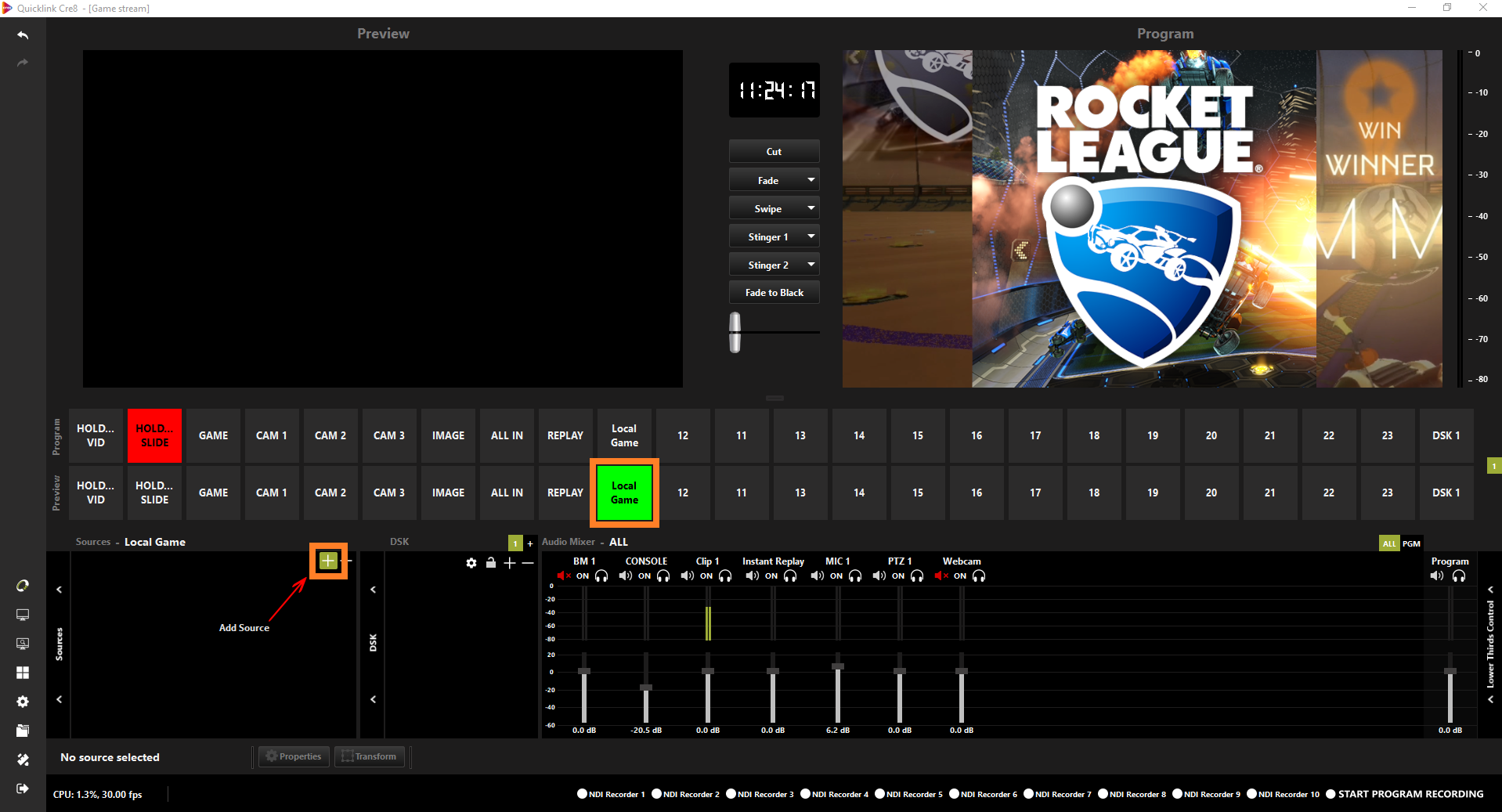The image size is (1502, 812).
Task: Click the Fade to Black button
Action: coord(774,292)
